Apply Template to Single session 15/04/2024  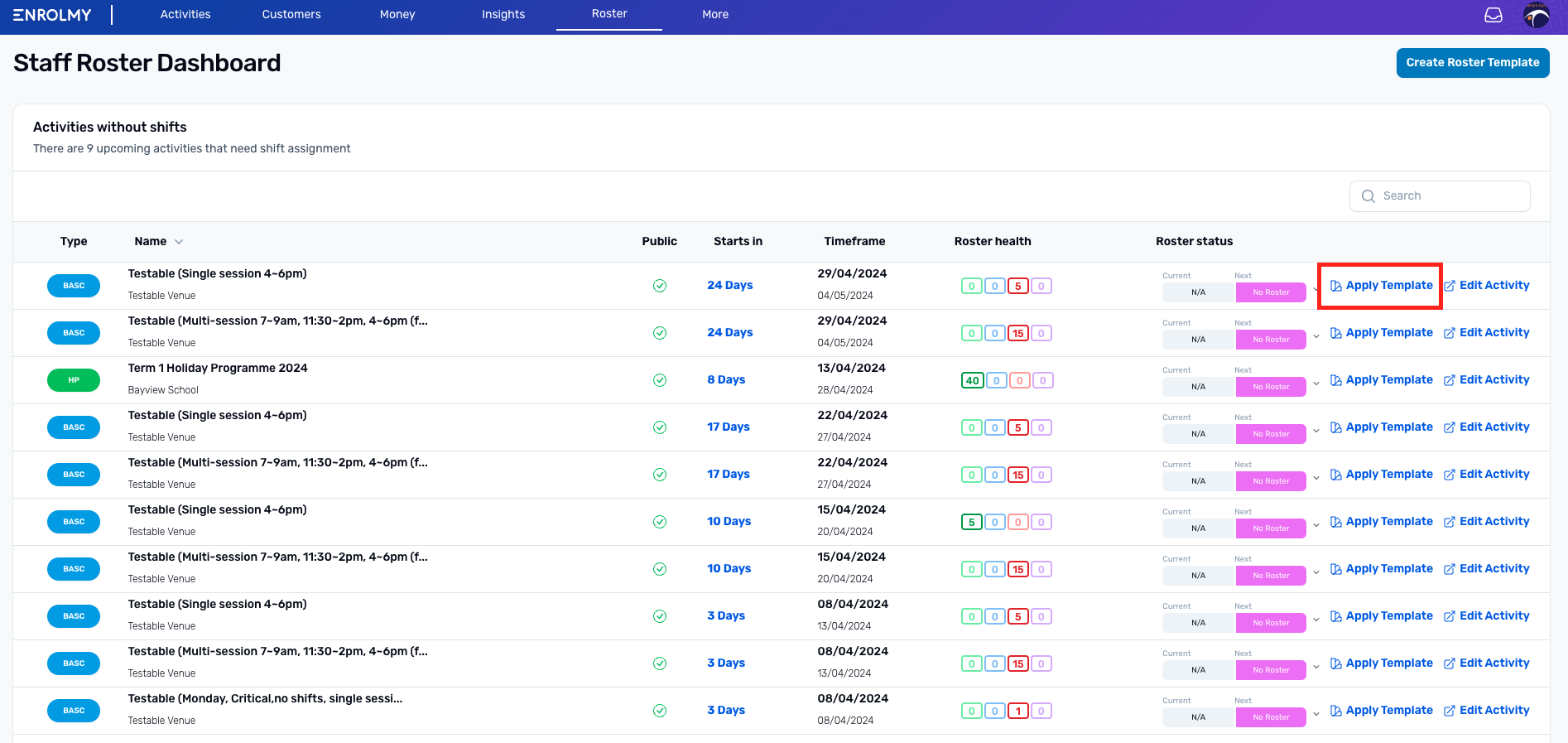(1382, 522)
